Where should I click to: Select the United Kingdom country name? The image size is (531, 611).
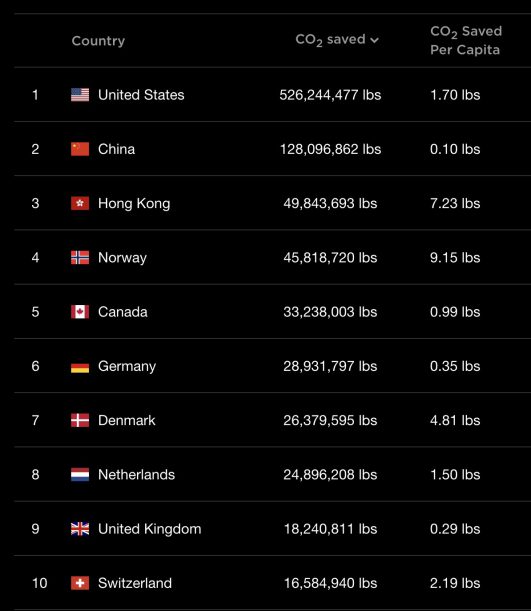[150, 529]
